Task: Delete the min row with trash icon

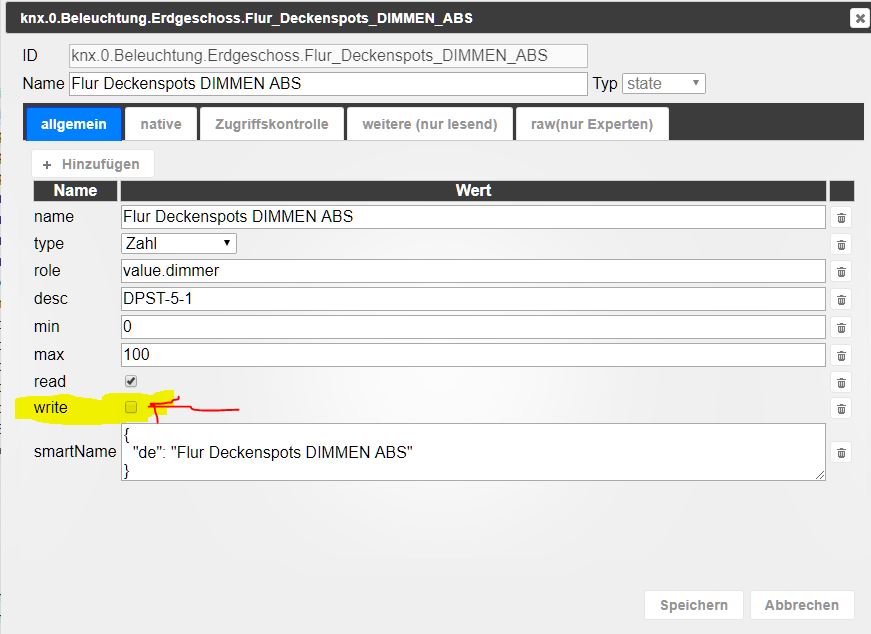Action: click(x=842, y=328)
